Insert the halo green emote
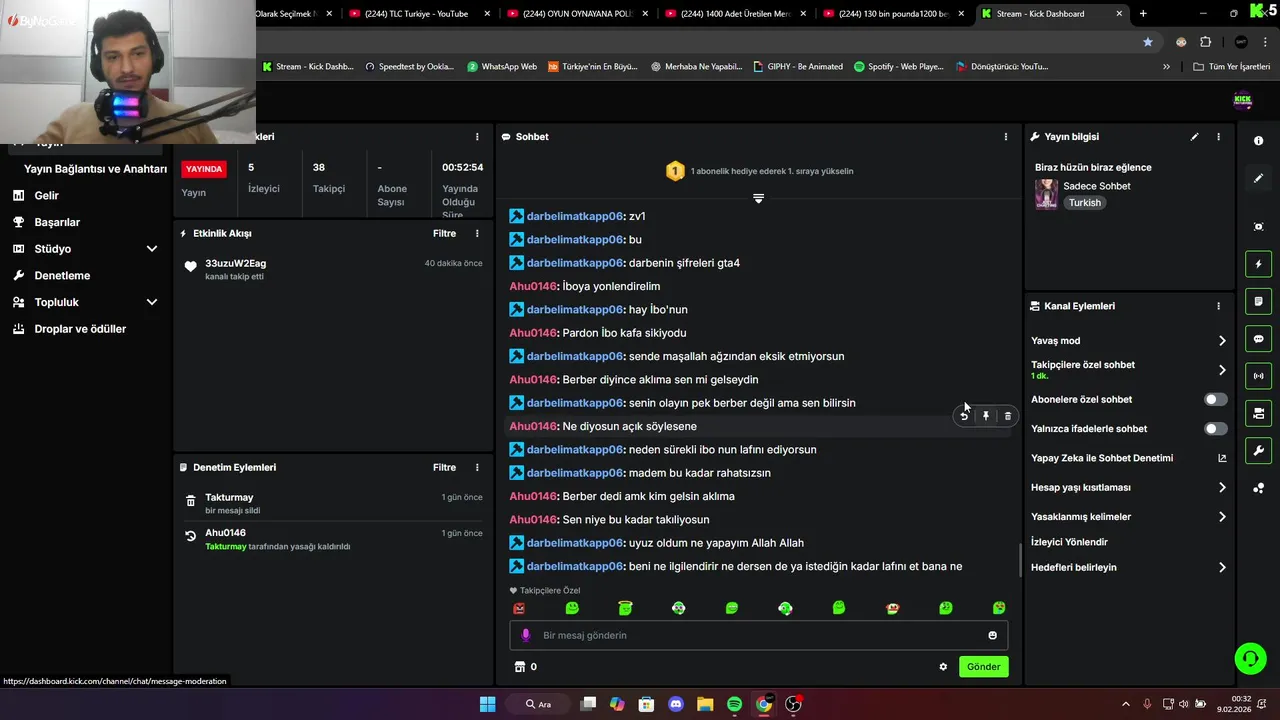This screenshot has height=720, width=1280. tap(625, 608)
